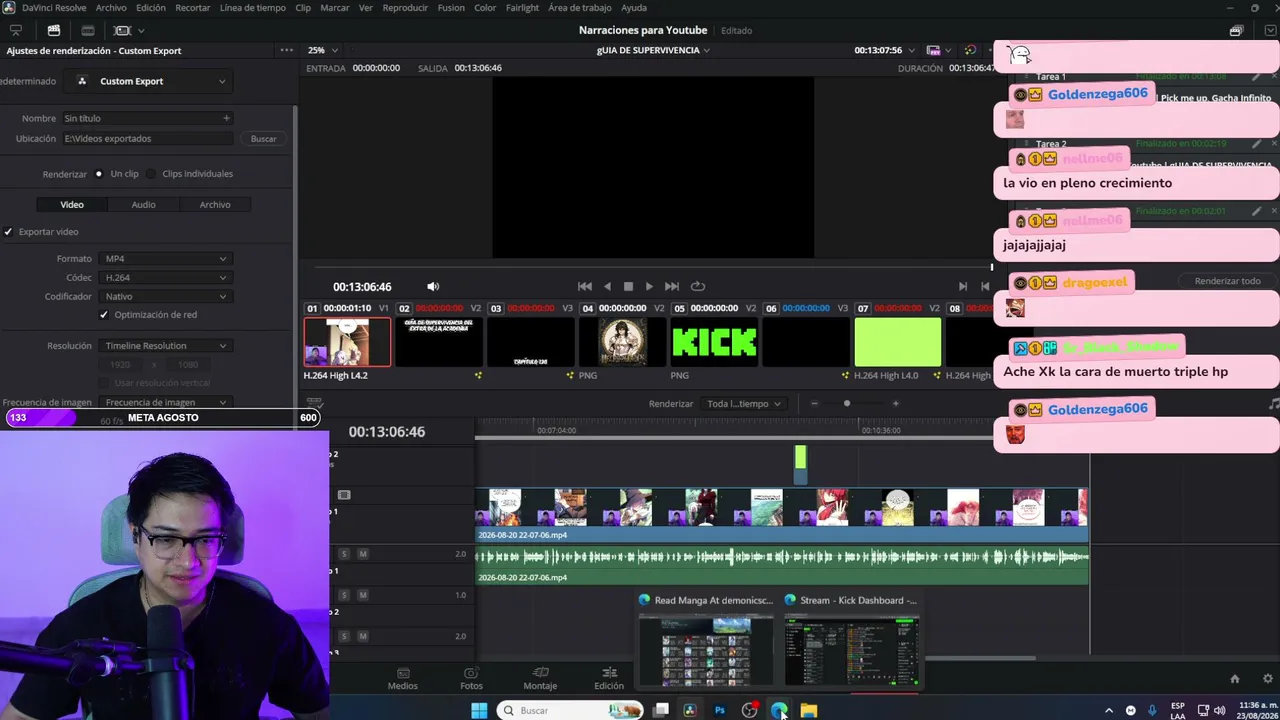Open the Fusion menu
This screenshot has width=1280, height=720.
coord(451,8)
